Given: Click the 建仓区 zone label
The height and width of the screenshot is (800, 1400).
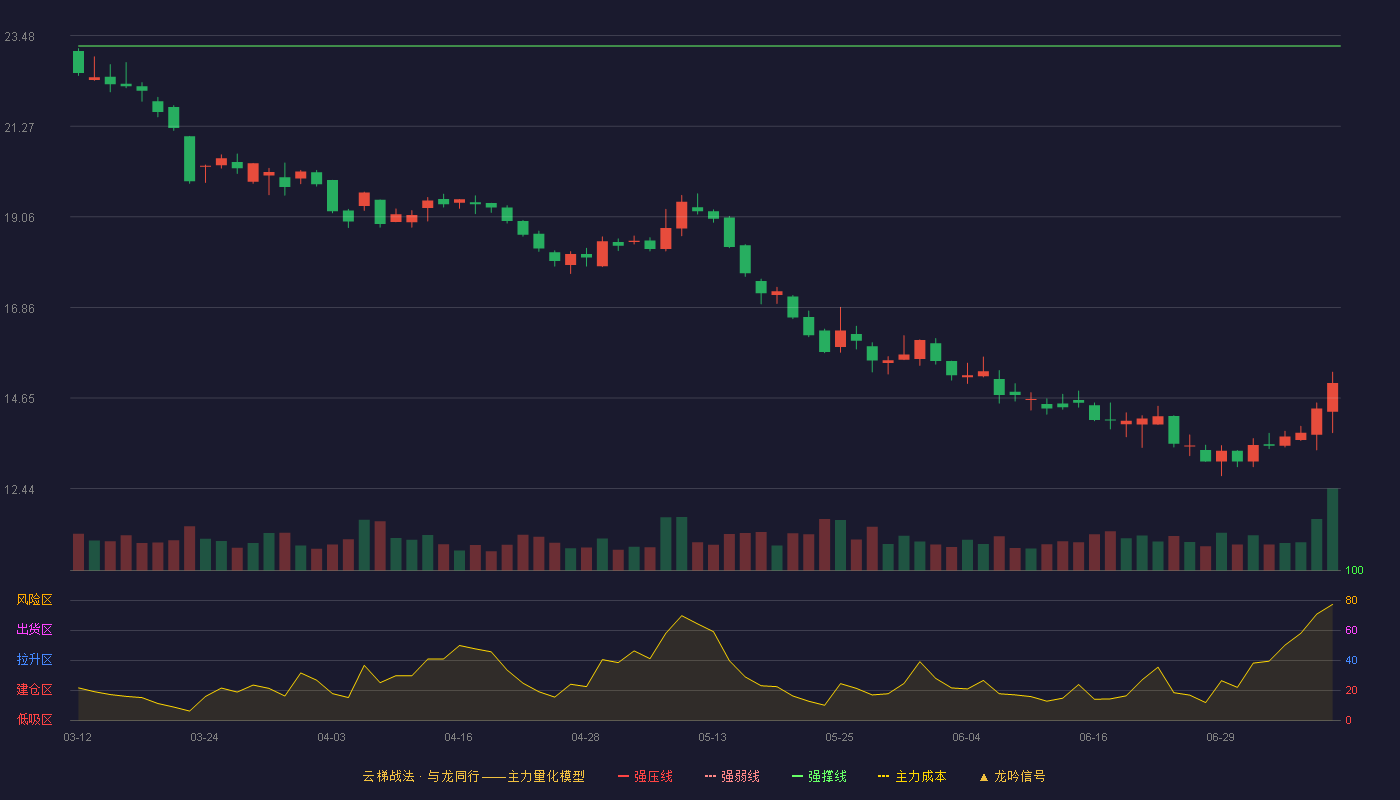Looking at the screenshot, I should point(34,690).
